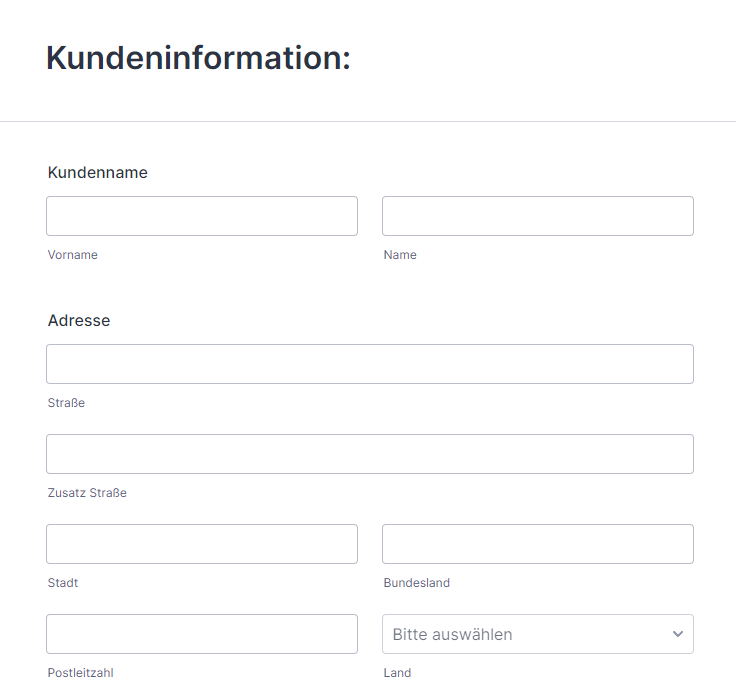Click the 'Vorname' sublabel text
736x692 pixels.
click(x=73, y=255)
